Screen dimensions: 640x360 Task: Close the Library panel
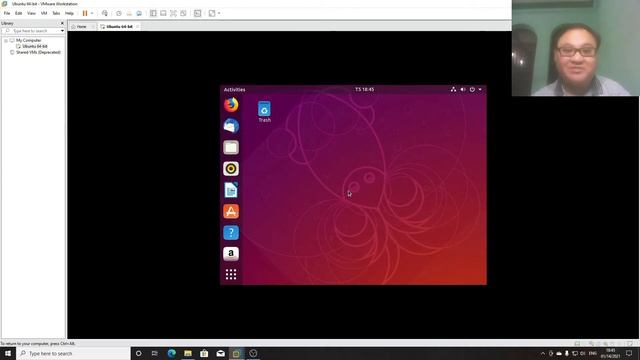coord(62,23)
